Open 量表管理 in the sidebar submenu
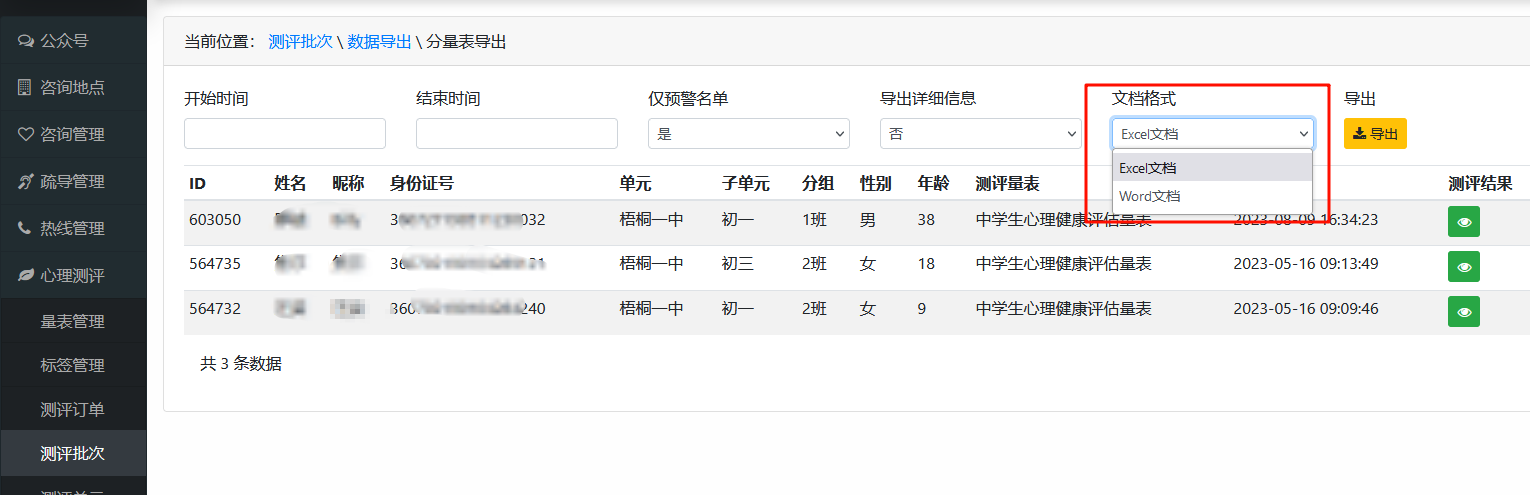1530x495 pixels. [72, 322]
